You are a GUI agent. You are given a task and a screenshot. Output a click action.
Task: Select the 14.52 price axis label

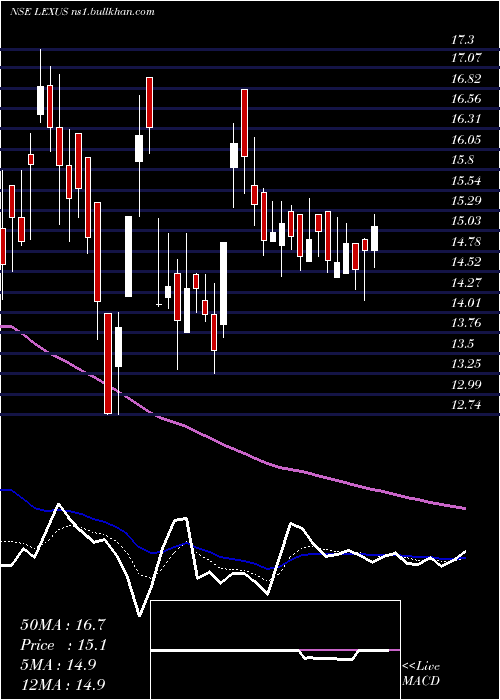point(467,262)
